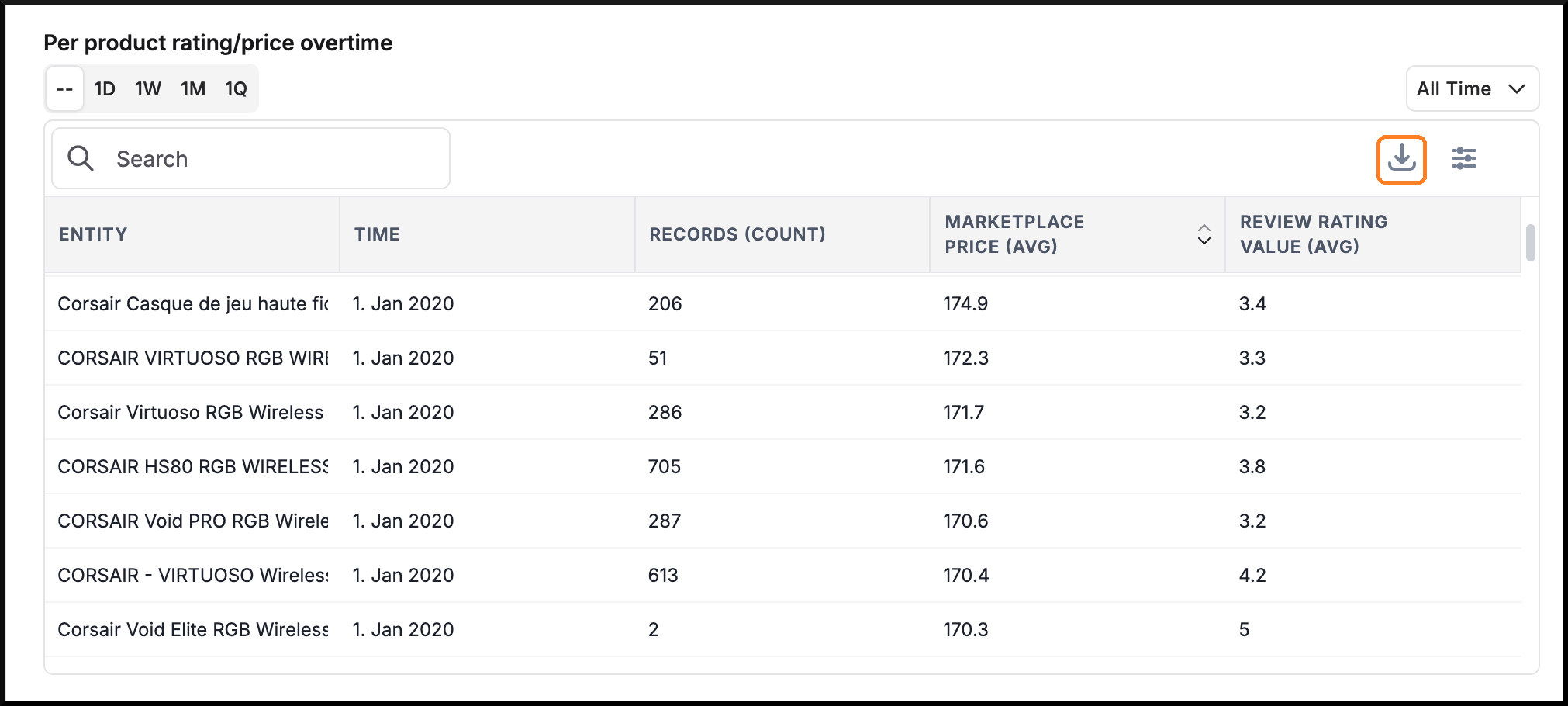Click records count 287

tap(665, 521)
